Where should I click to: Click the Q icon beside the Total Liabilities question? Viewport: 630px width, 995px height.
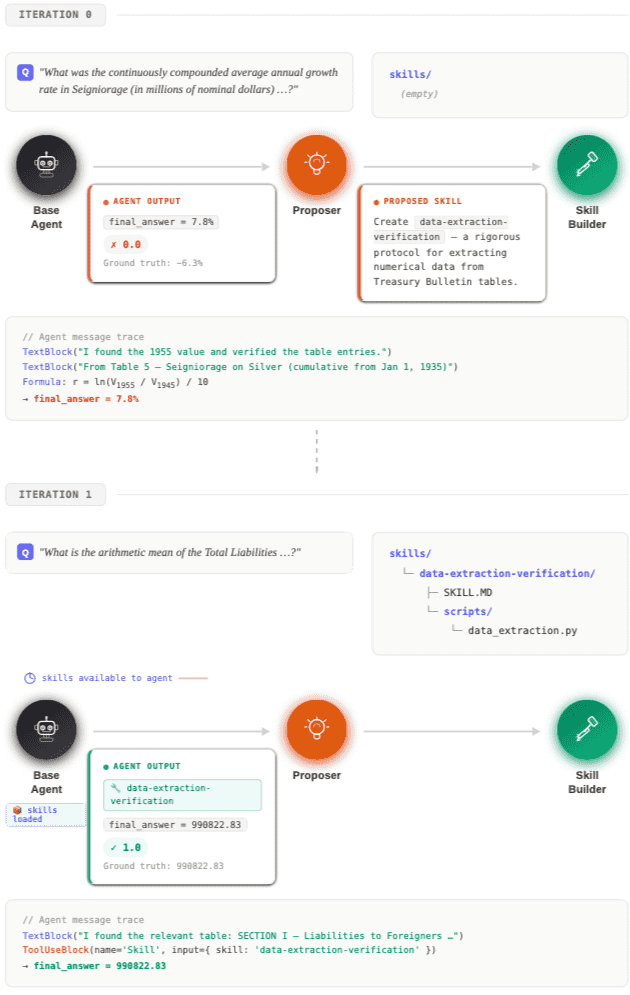click(x=25, y=553)
